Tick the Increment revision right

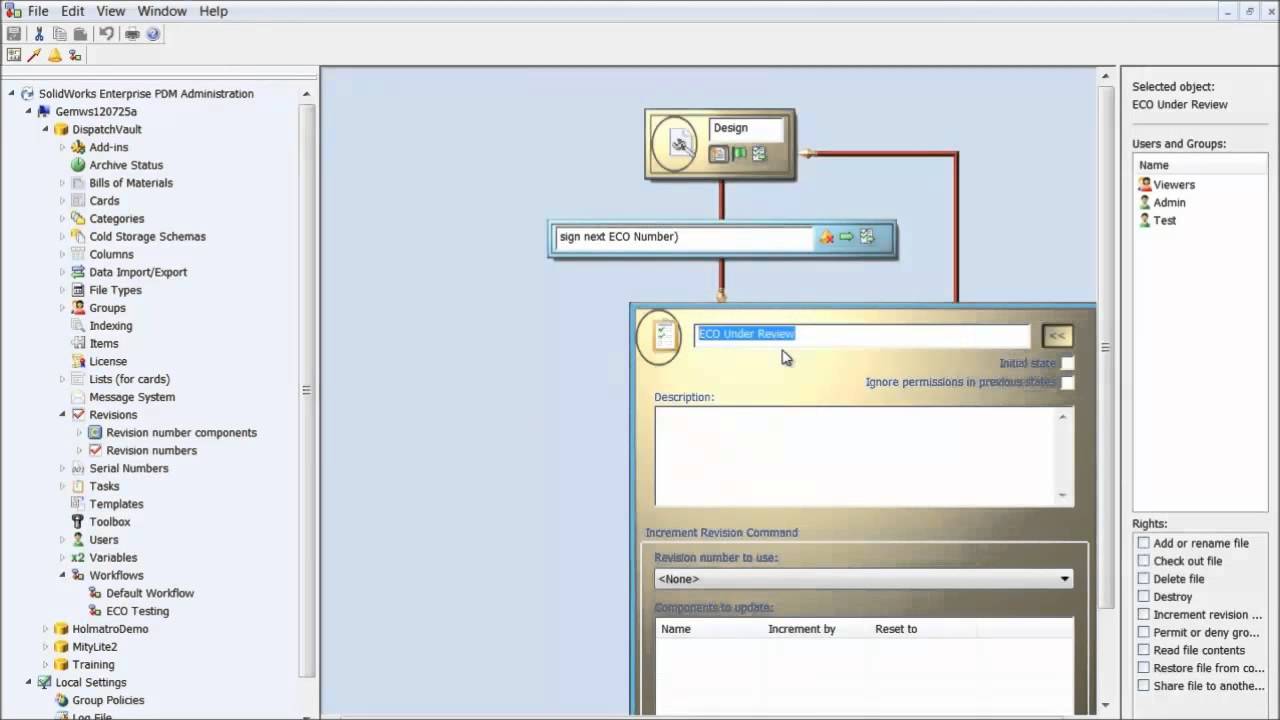tap(1143, 615)
